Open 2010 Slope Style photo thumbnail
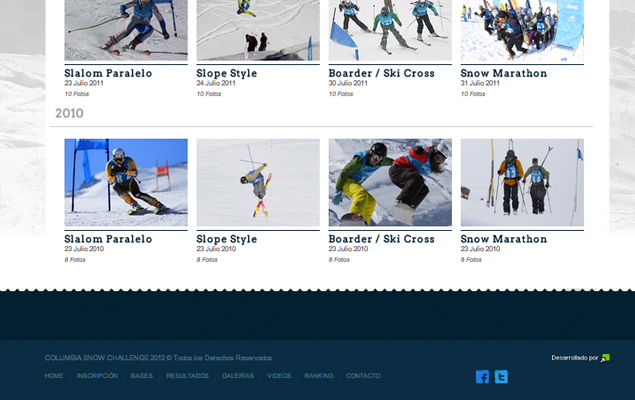Viewport: 635px width, 400px height. tap(258, 183)
